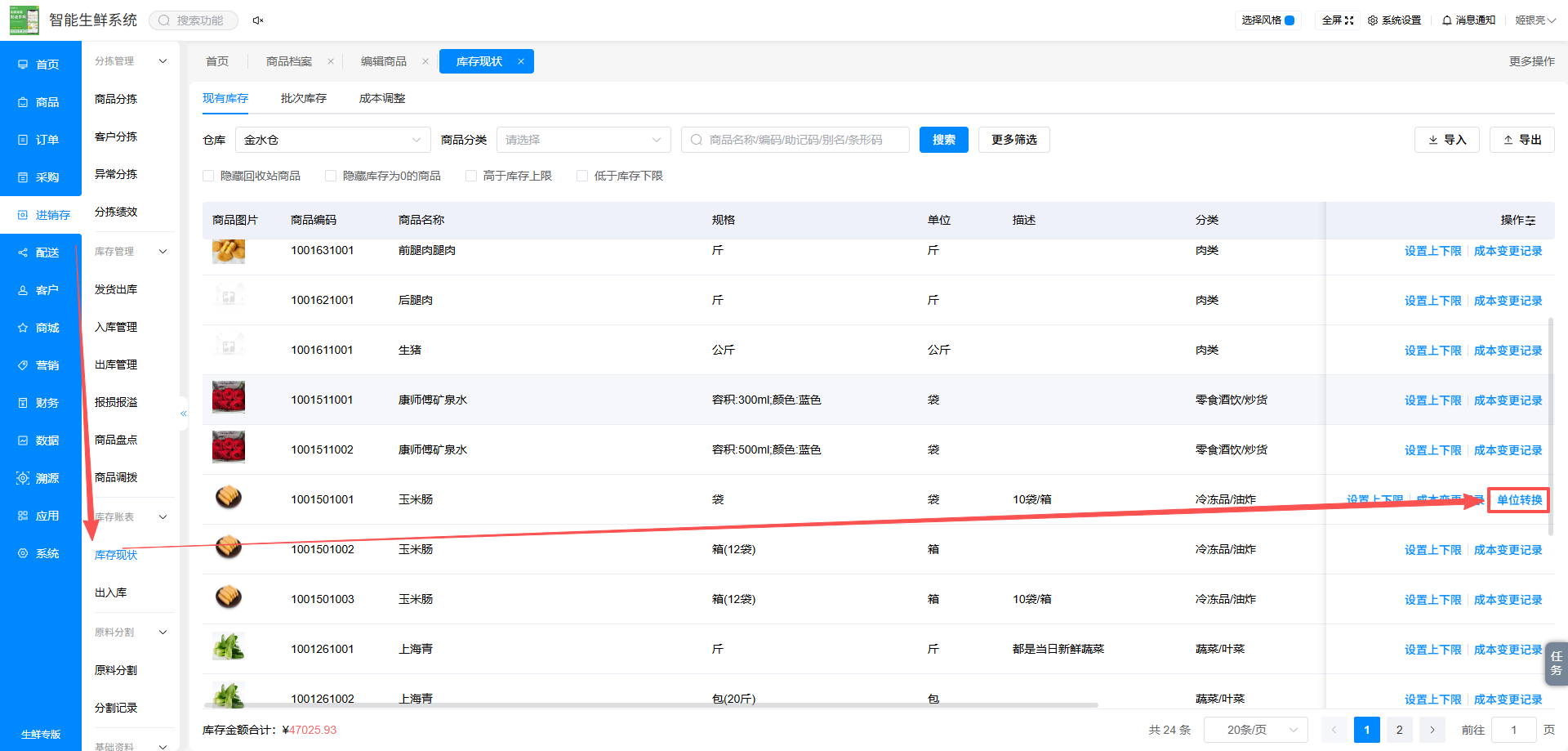
Task: Collapse the 库存管理 menu group
Action: point(163,252)
